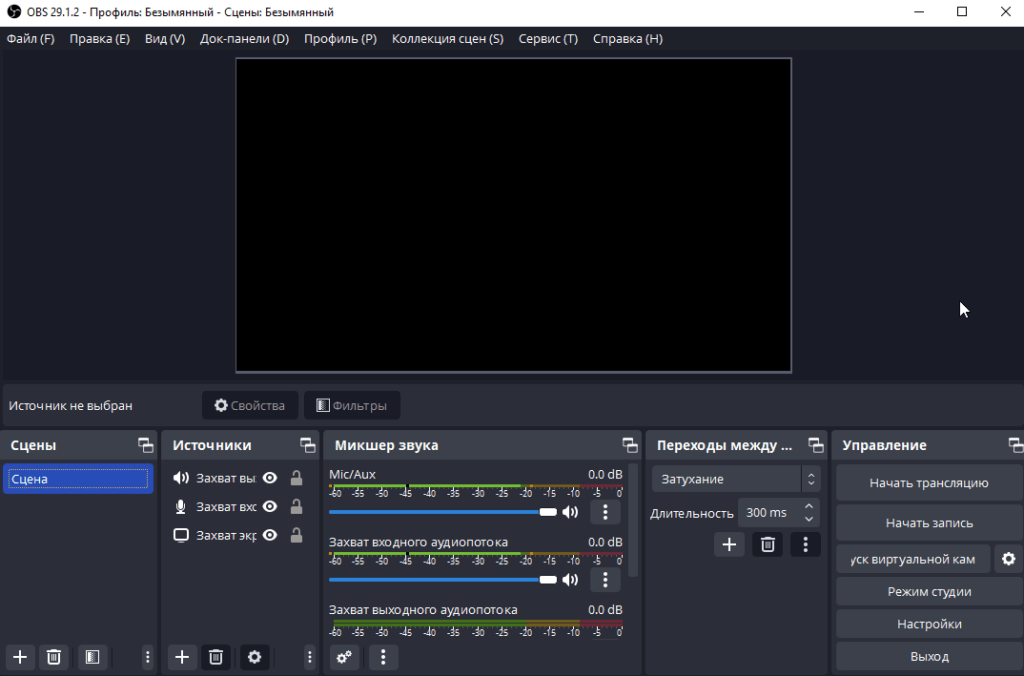
Task: Open scene filters icon in Сцены panel
Action: pyautogui.click(x=91, y=657)
